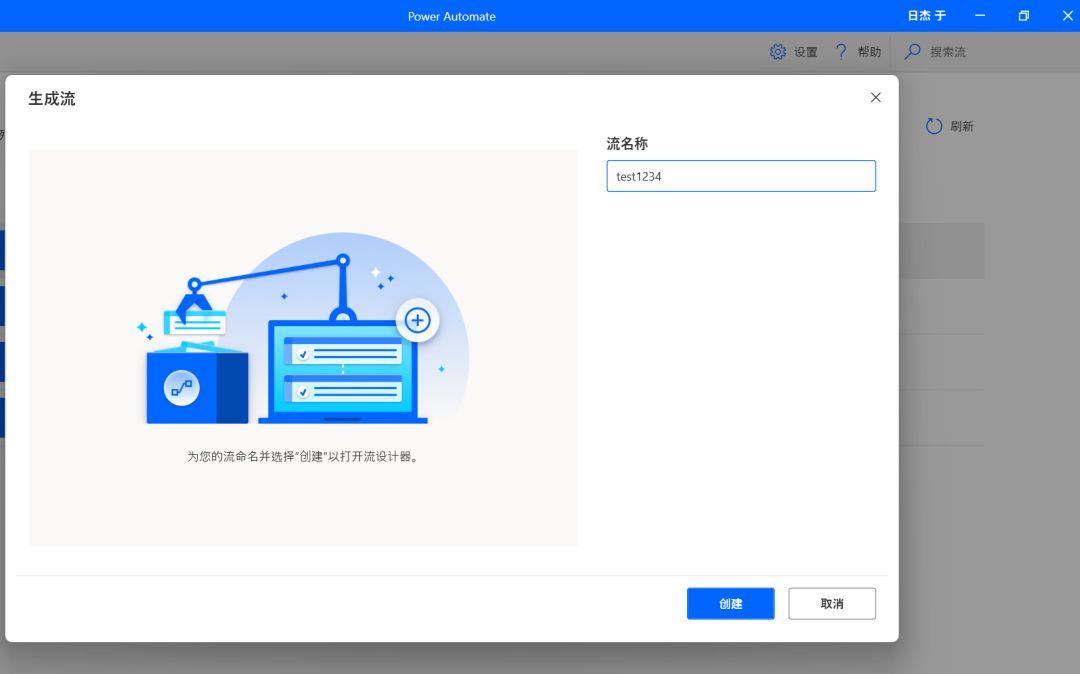Image resolution: width=1080 pixels, height=674 pixels.
Task: Minimize the Power Automate window
Action: 979,16
